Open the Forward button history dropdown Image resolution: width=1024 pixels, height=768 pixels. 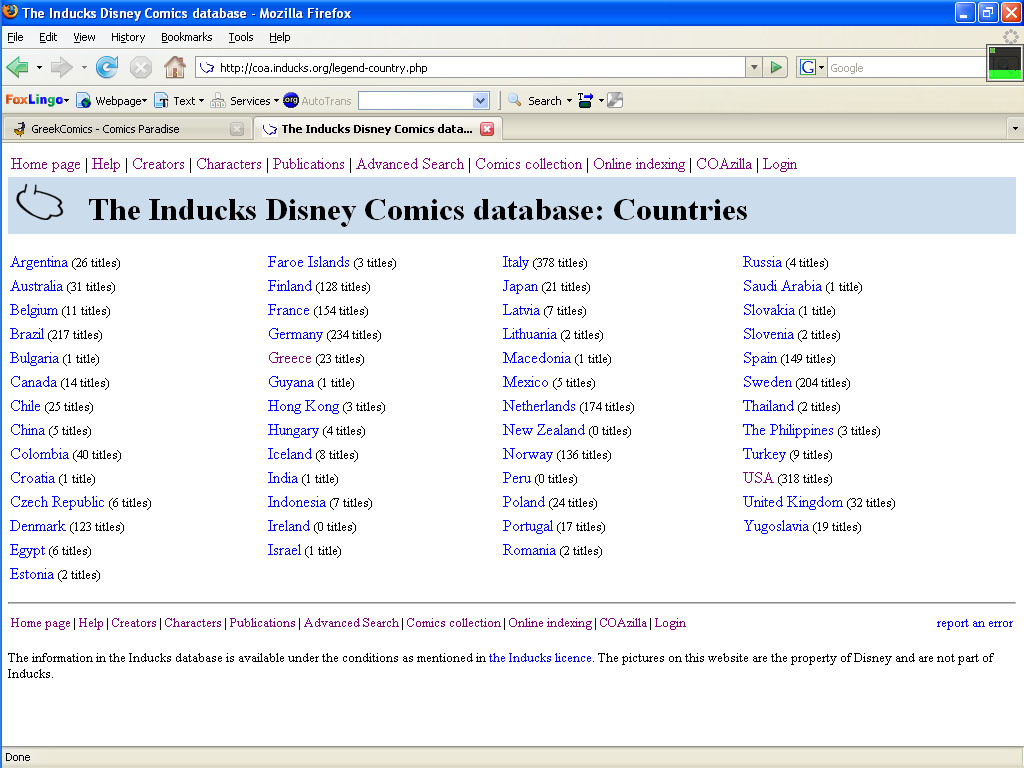tap(84, 67)
